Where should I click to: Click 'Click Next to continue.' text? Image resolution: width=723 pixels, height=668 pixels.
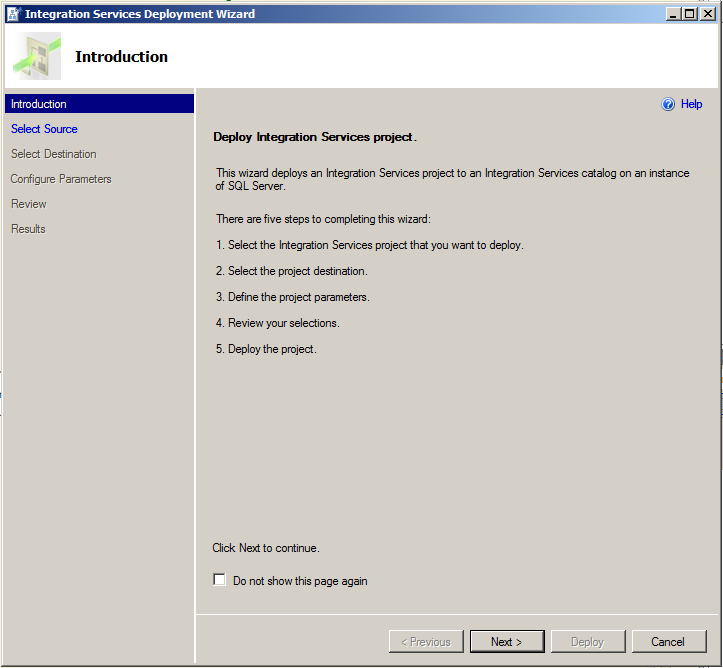(x=266, y=548)
